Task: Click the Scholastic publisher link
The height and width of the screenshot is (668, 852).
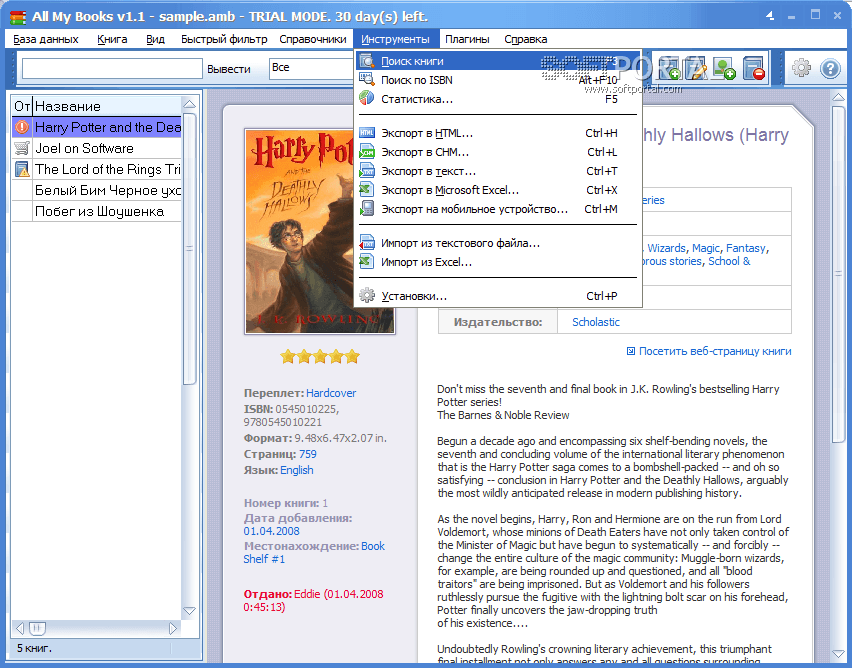Action: (x=596, y=322)
